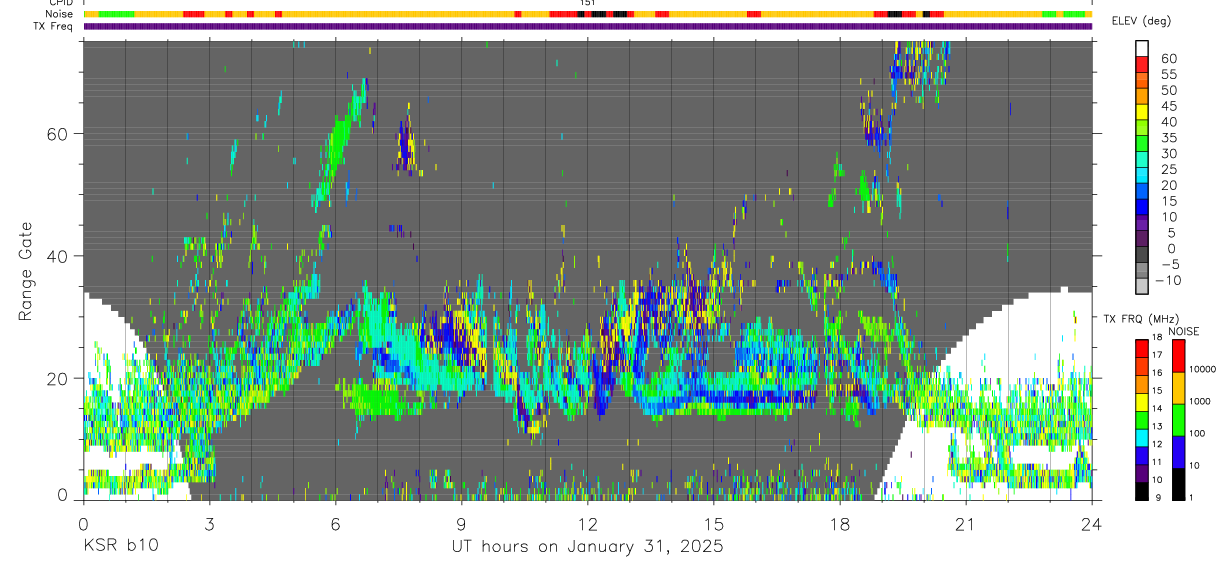Click the KSR b10 radar beam label
Screen dimensions: 1228x567
(x=119, y=546)
